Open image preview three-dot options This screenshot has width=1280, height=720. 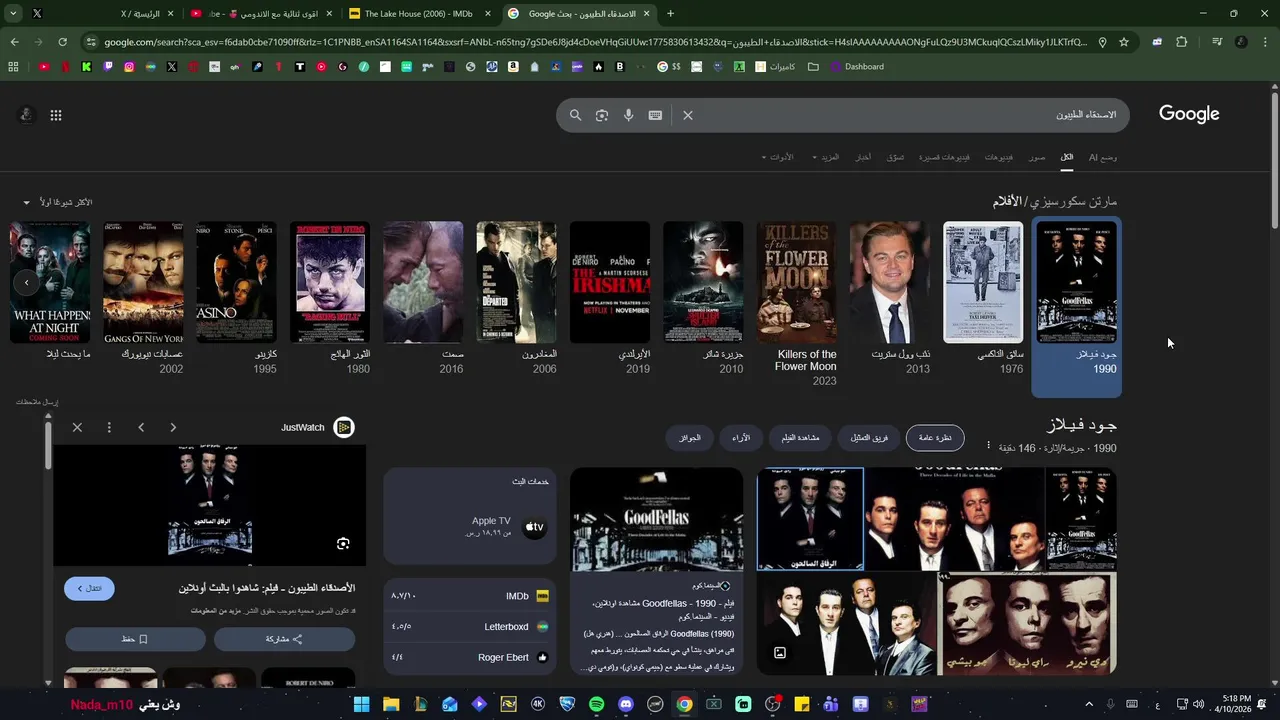109,427
